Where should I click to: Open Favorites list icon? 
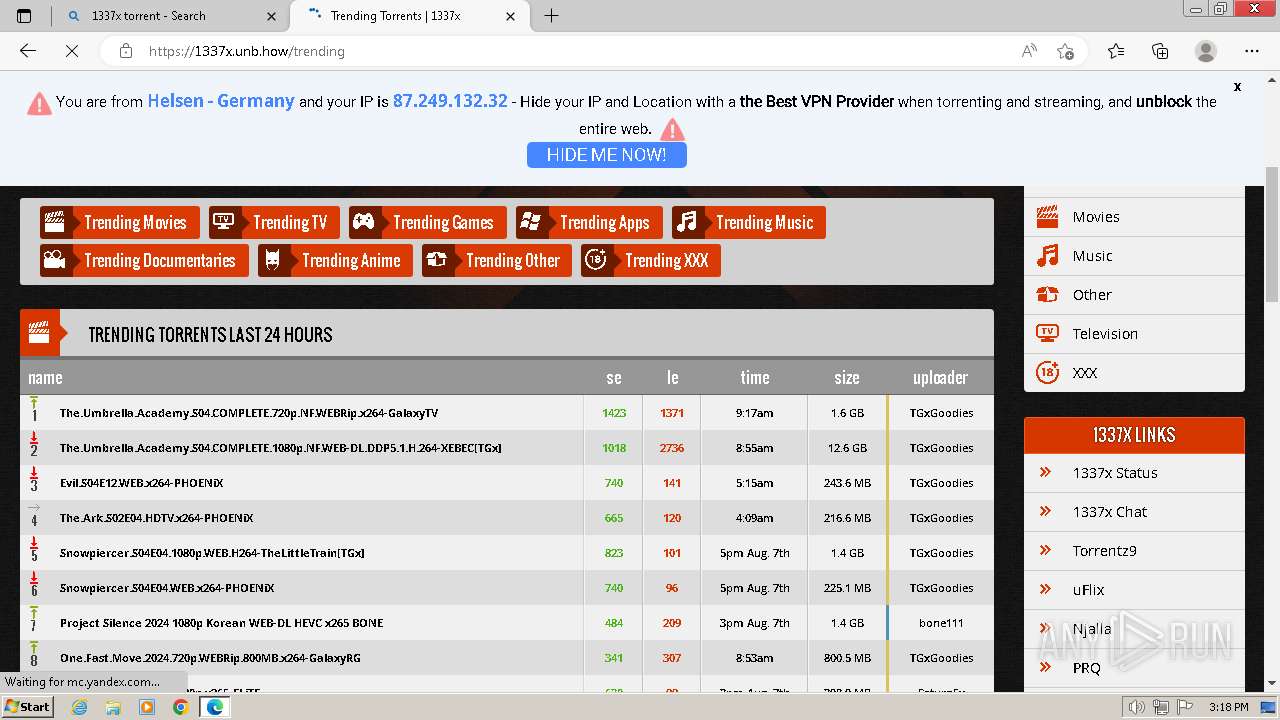pos(1116,51)
